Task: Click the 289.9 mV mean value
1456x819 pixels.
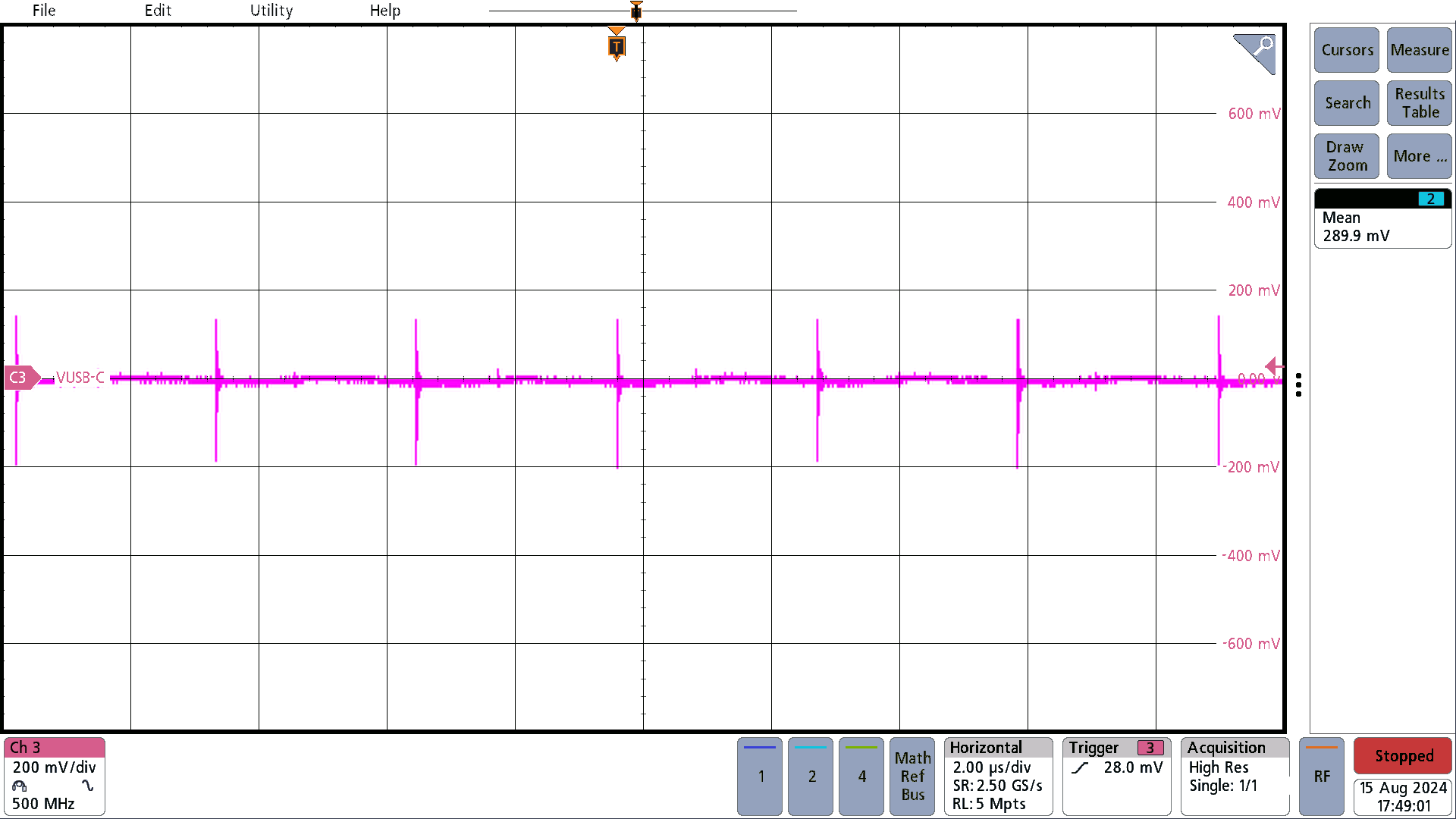Action: pyautogui.click(x=1356, y=236)
